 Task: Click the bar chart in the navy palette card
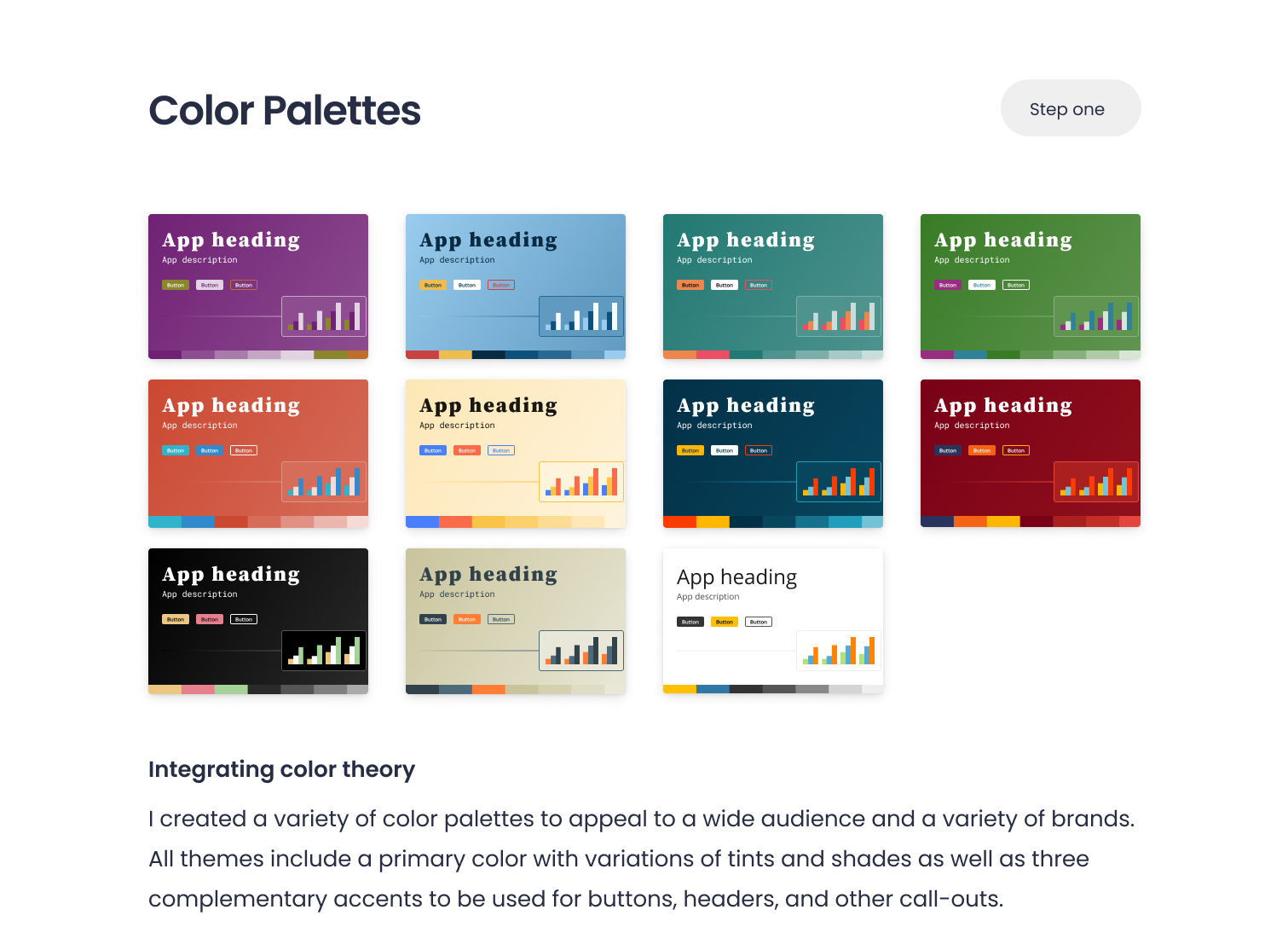pyautogui.click(x=839, y=482)
